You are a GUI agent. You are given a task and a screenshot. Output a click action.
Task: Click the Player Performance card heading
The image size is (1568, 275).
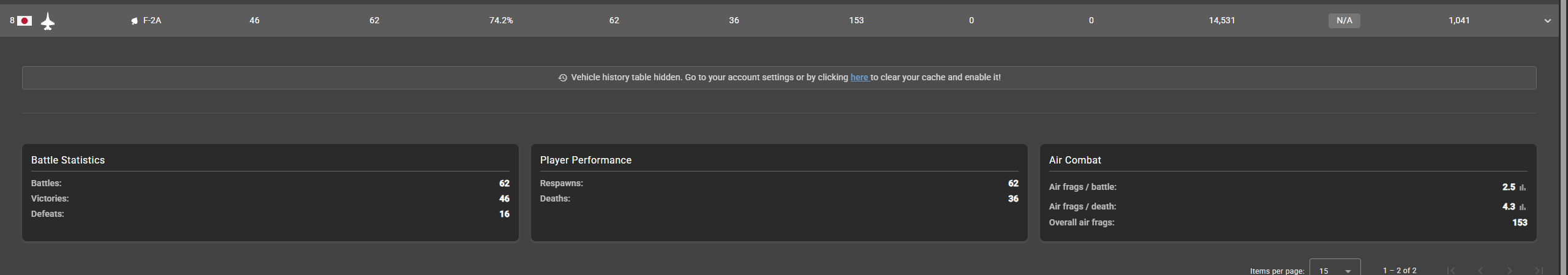pos(585,160)
